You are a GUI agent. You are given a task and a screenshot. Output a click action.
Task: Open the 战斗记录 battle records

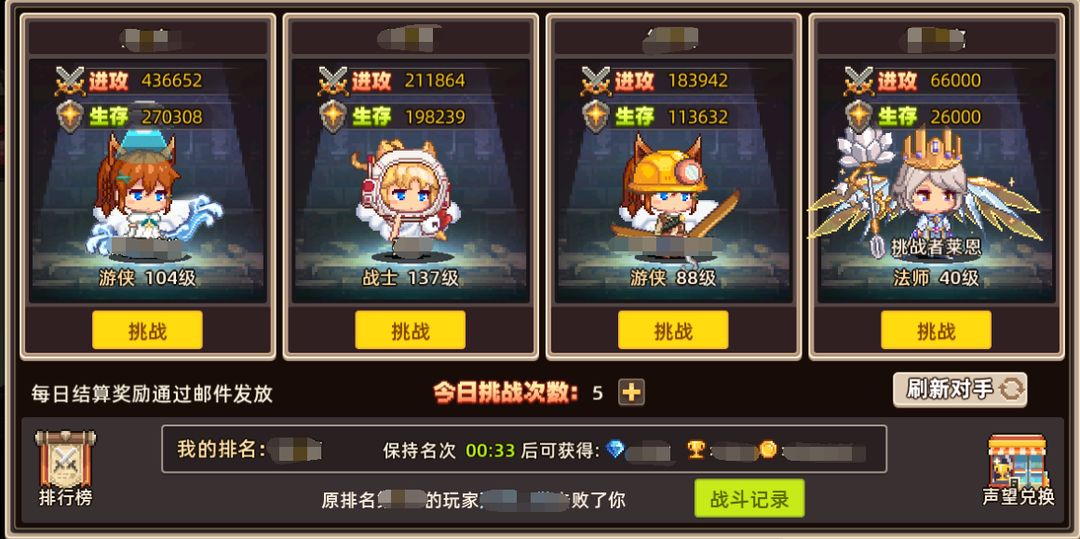tap(749, 498)
